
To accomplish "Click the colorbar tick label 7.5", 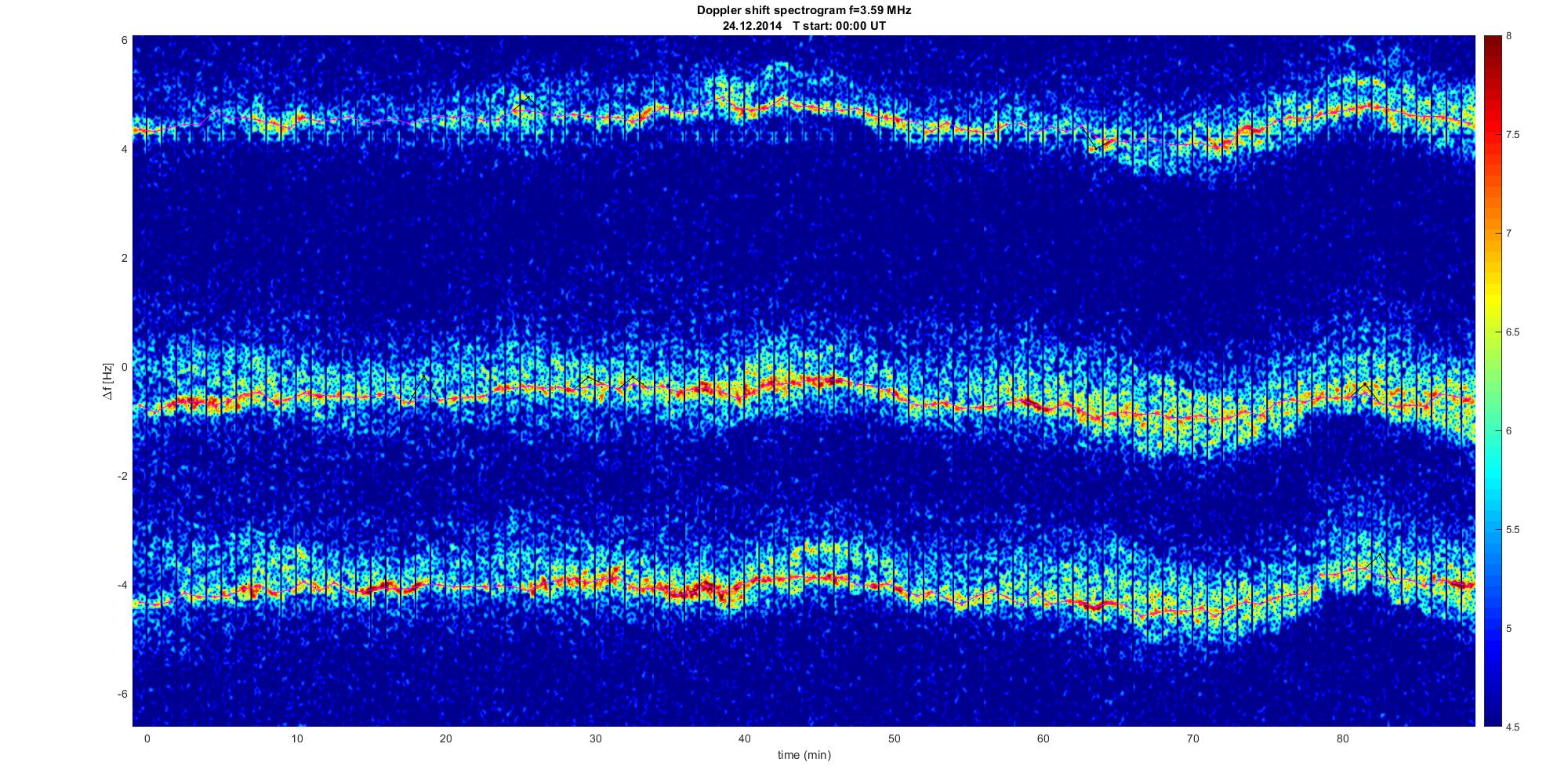I will 1513,135.
